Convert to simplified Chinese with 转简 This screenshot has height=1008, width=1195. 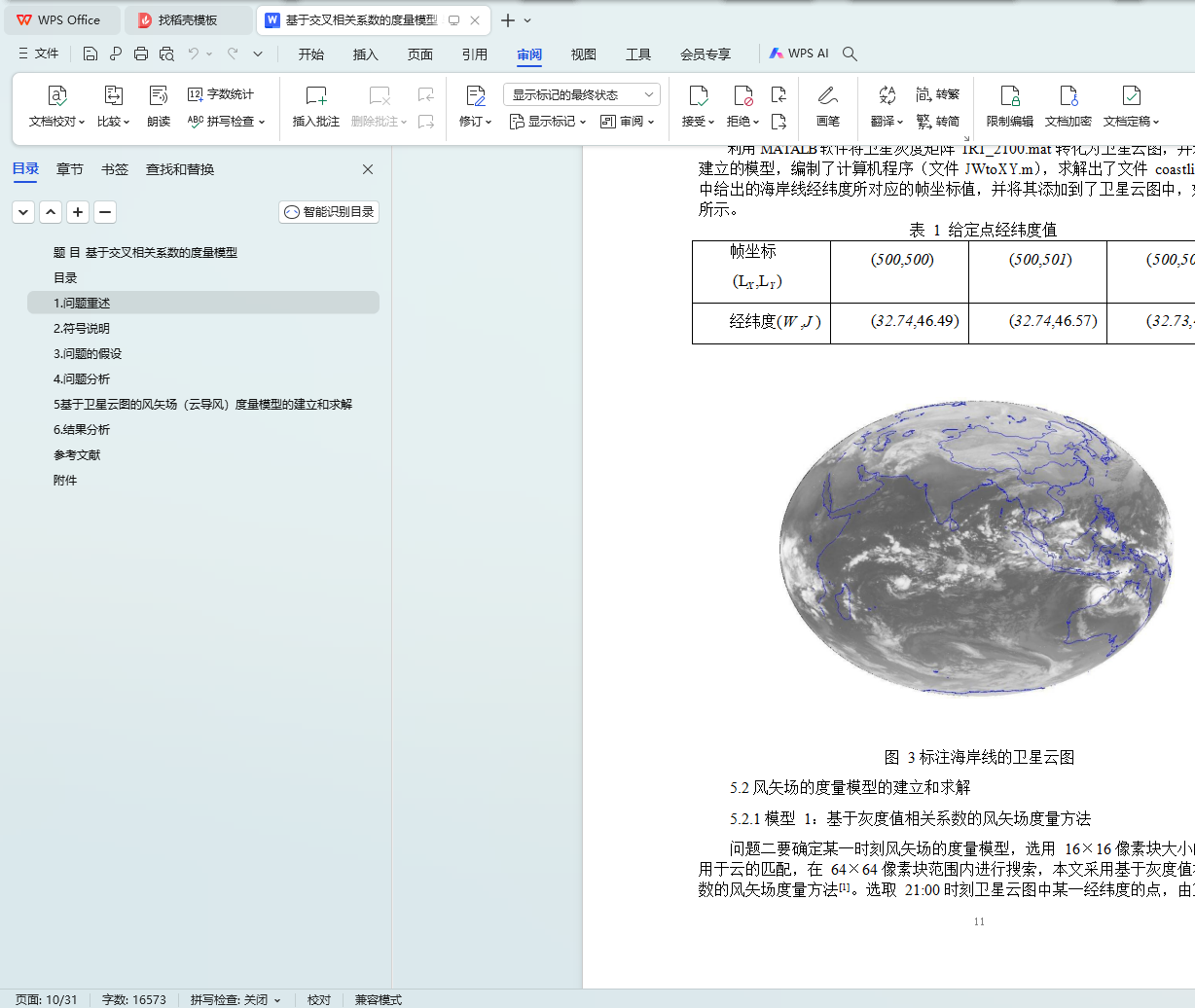(937, 122)
